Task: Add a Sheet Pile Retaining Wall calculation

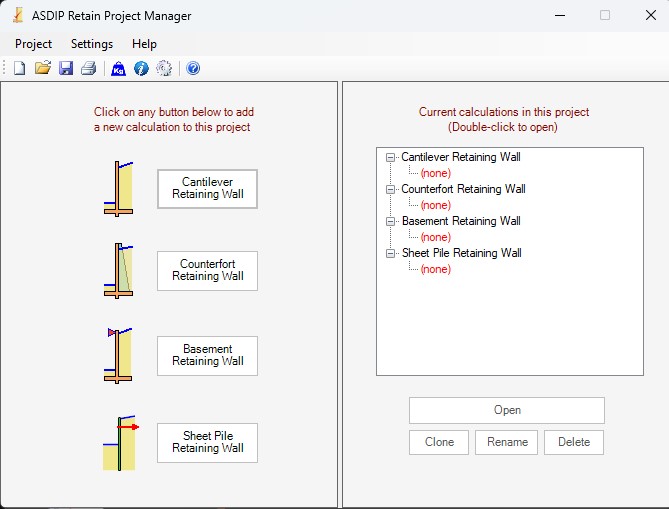Action: click(207, 442)
